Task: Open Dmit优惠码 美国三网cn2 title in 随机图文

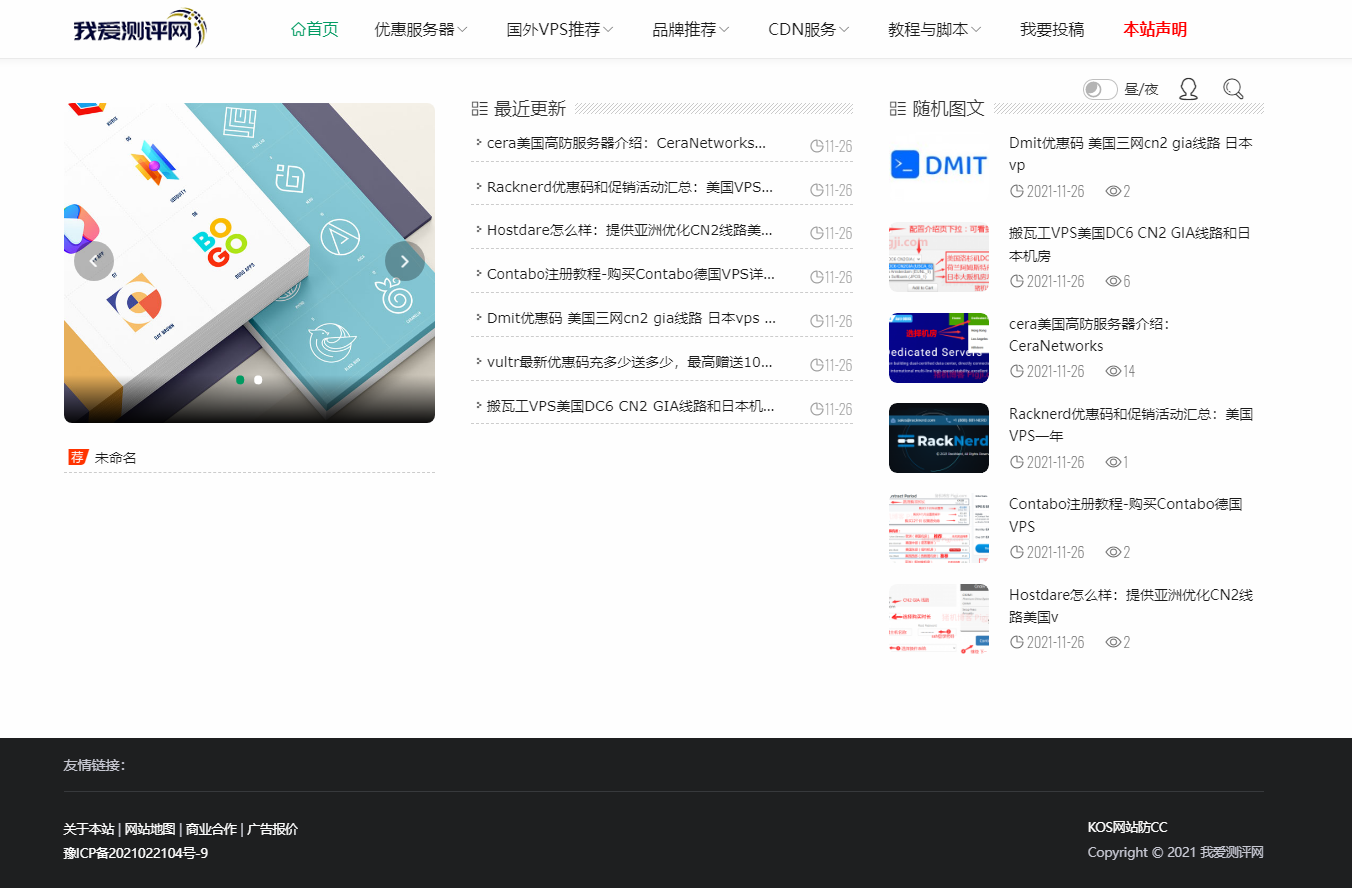Action: coord(1130,154)
